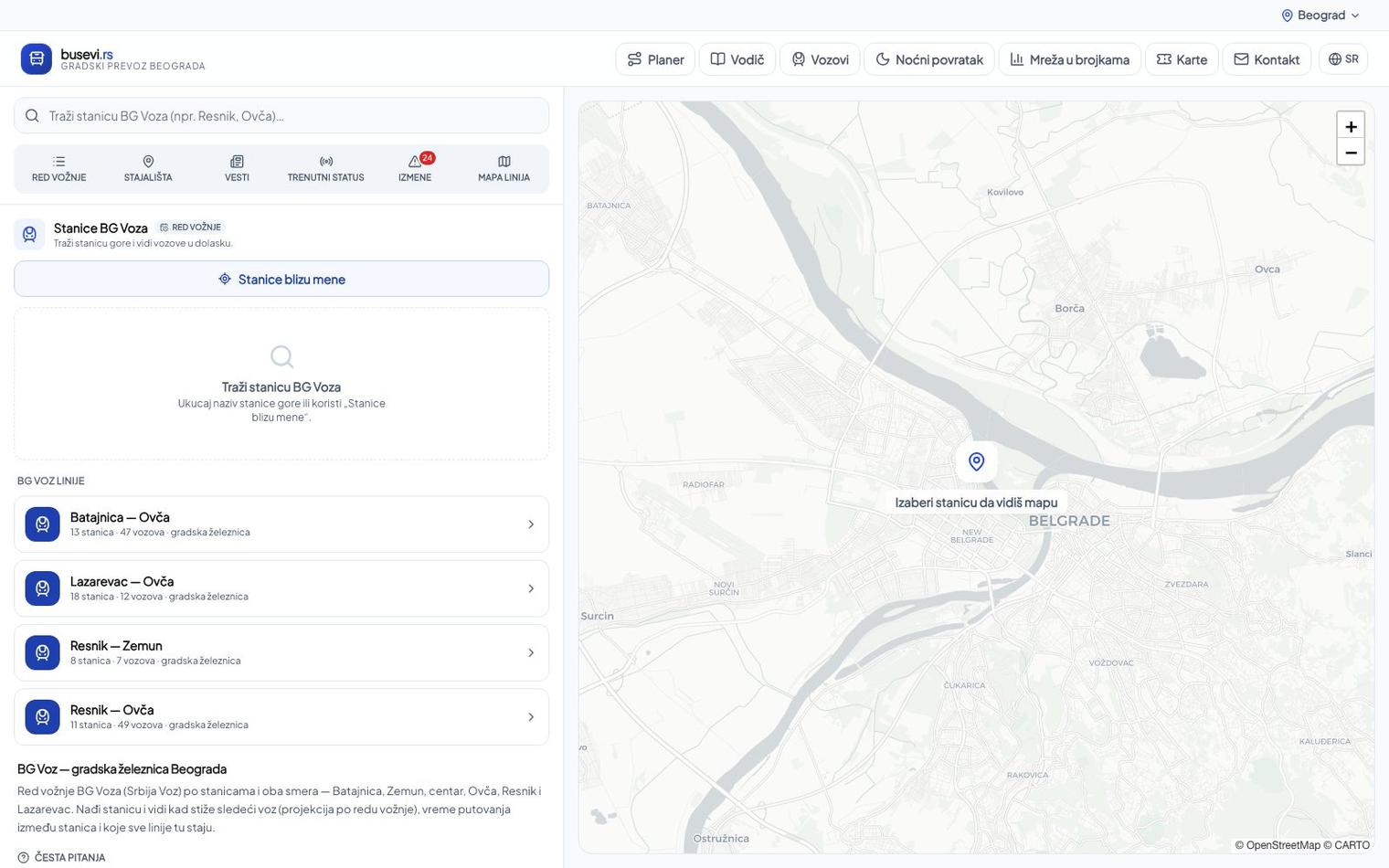Go to the Vodič page
The height and width of the screenshot is (868, 1389).
coord(737,59)
